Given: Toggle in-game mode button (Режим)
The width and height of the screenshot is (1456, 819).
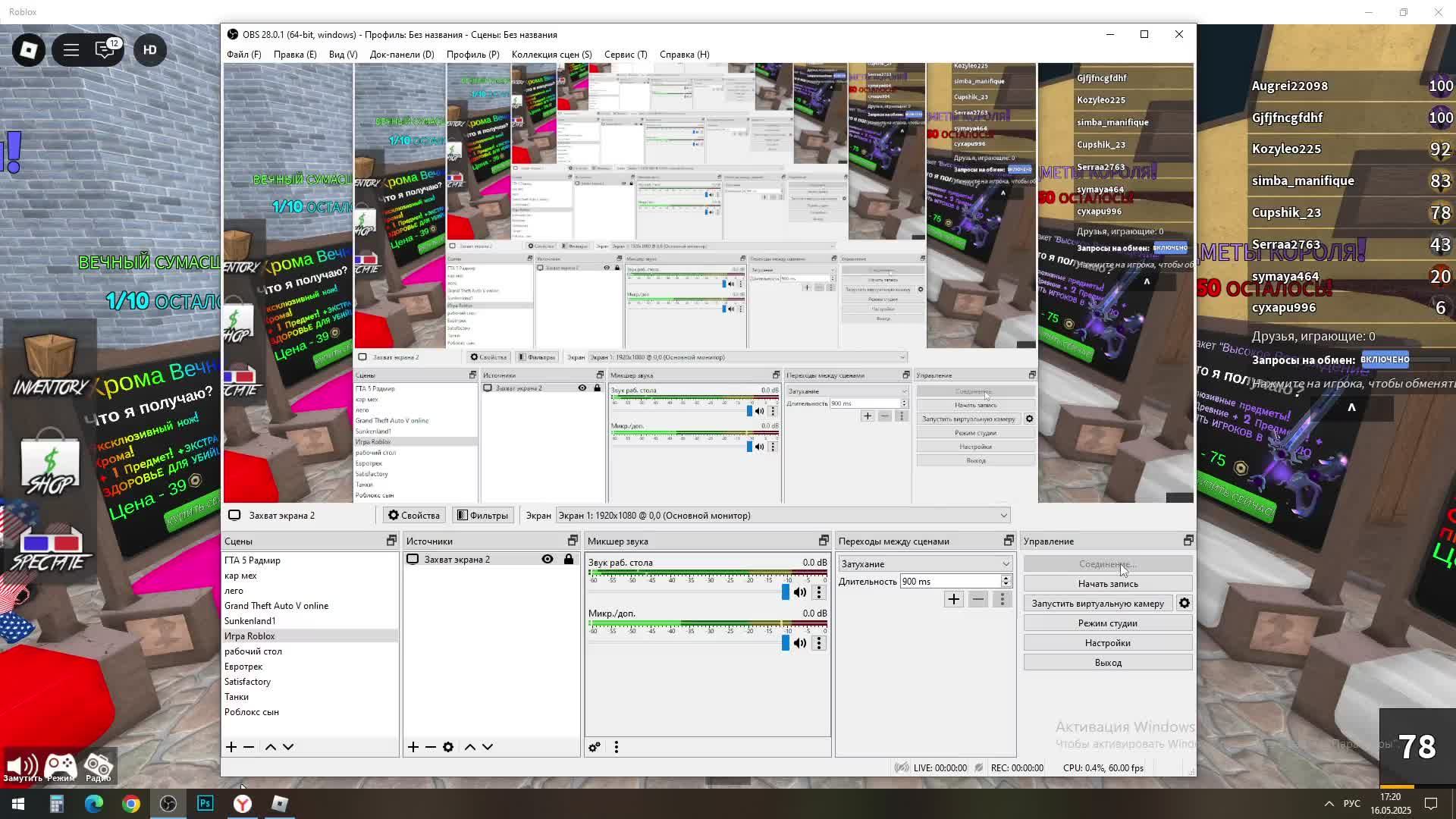Looking at the screenshot, I should click(61, 767).
